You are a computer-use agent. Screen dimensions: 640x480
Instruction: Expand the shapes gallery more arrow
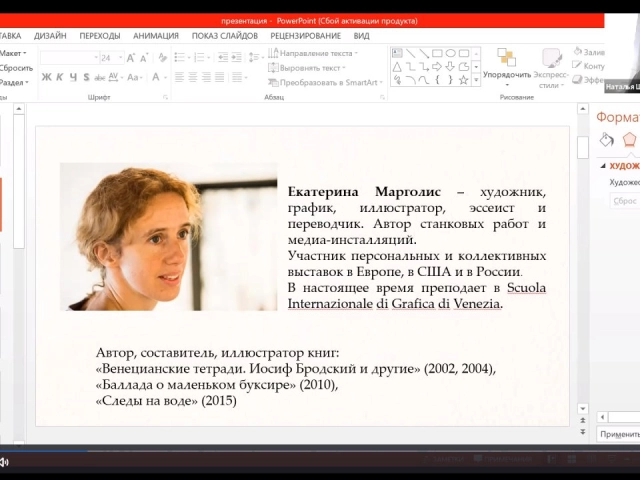[x=475, y=79]
